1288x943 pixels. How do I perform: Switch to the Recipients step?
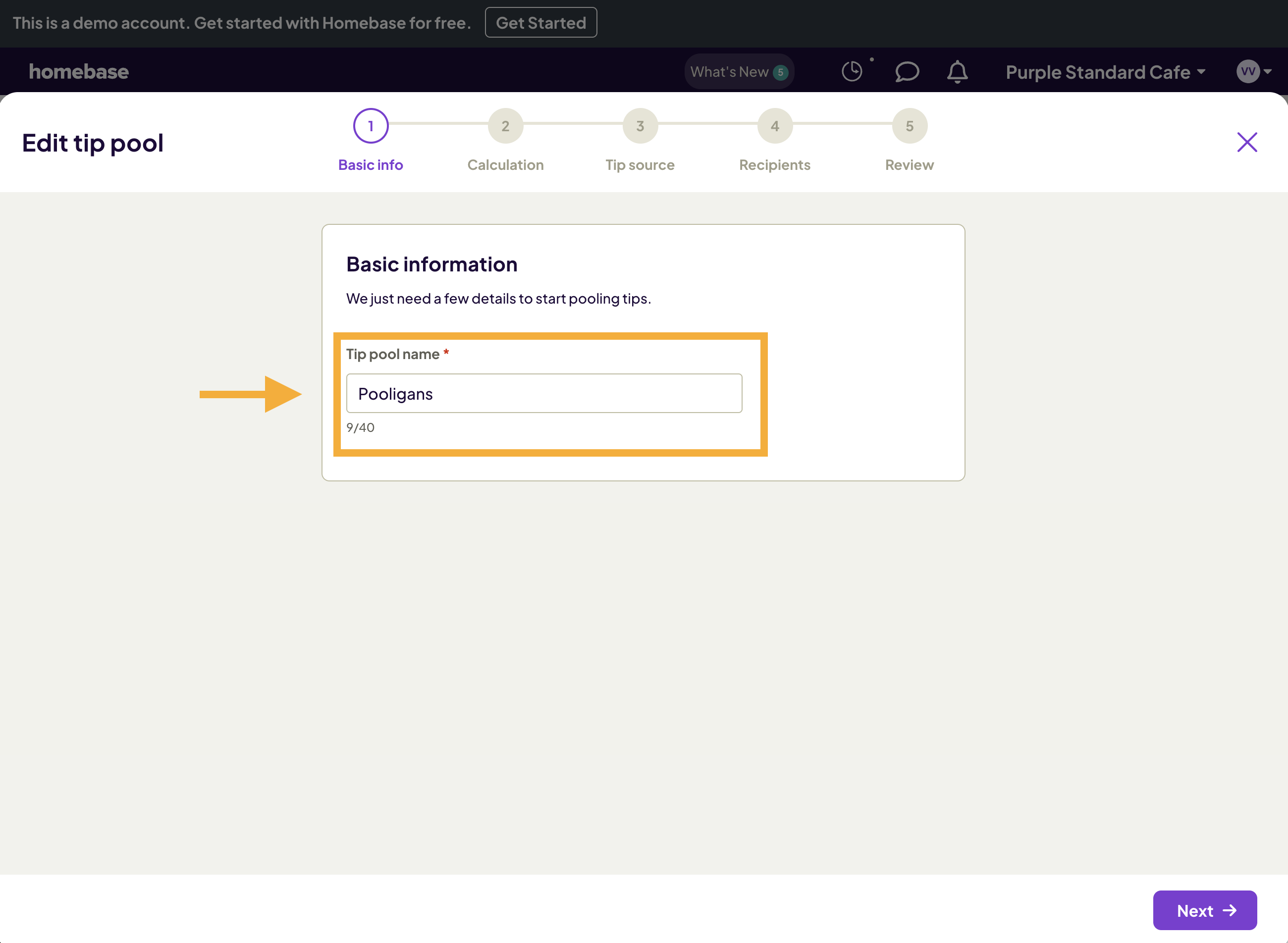point(774,126)
